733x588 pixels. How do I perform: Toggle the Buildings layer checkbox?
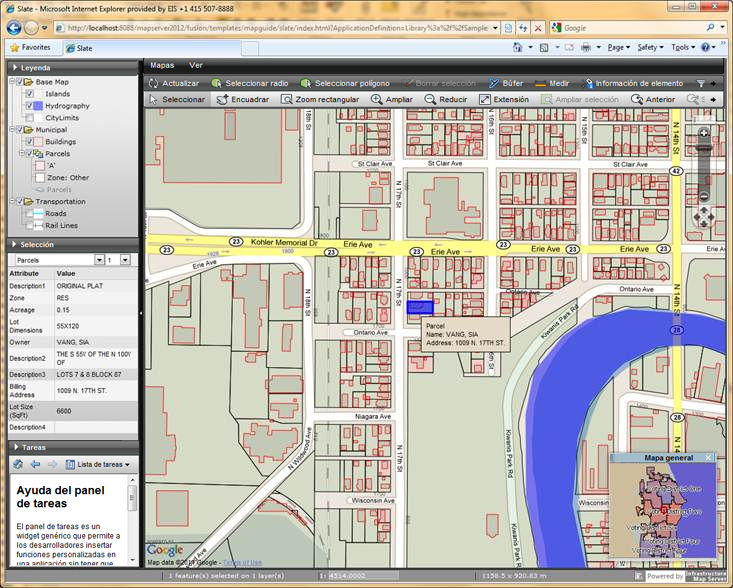click(x=29, y=142)
